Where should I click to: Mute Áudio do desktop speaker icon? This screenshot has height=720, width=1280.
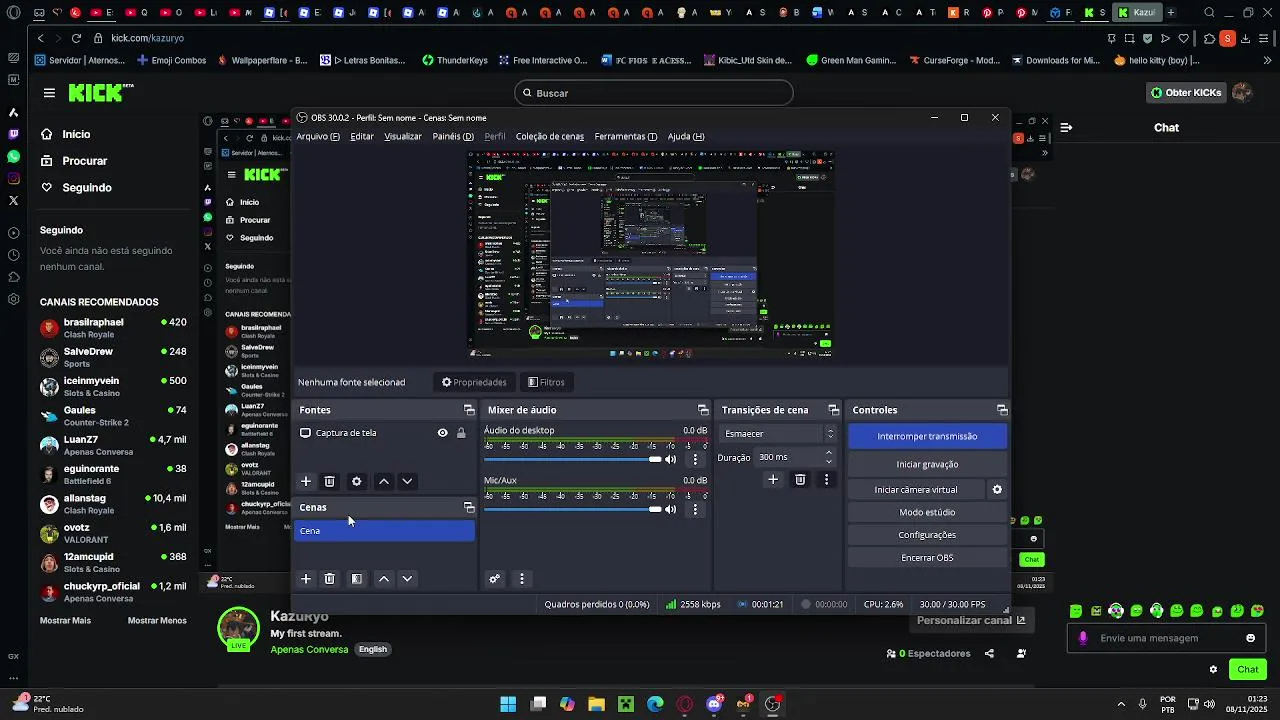670,459
